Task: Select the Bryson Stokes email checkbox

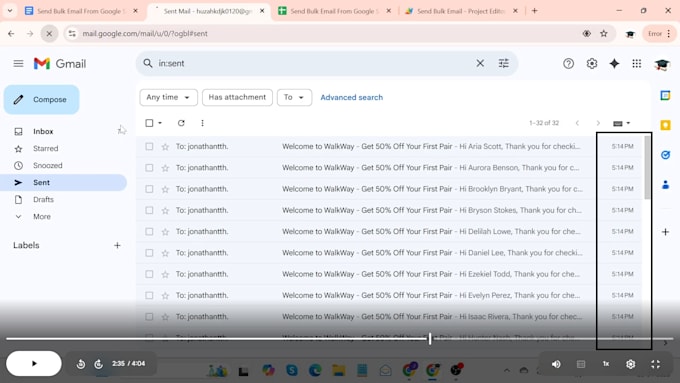Action: tap(149, 210)
